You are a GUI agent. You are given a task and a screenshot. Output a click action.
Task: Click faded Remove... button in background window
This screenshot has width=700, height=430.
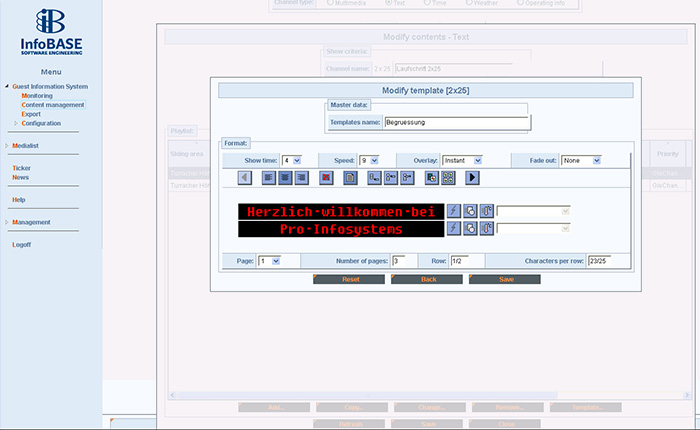pyautogui.click(x=508, y=407)
